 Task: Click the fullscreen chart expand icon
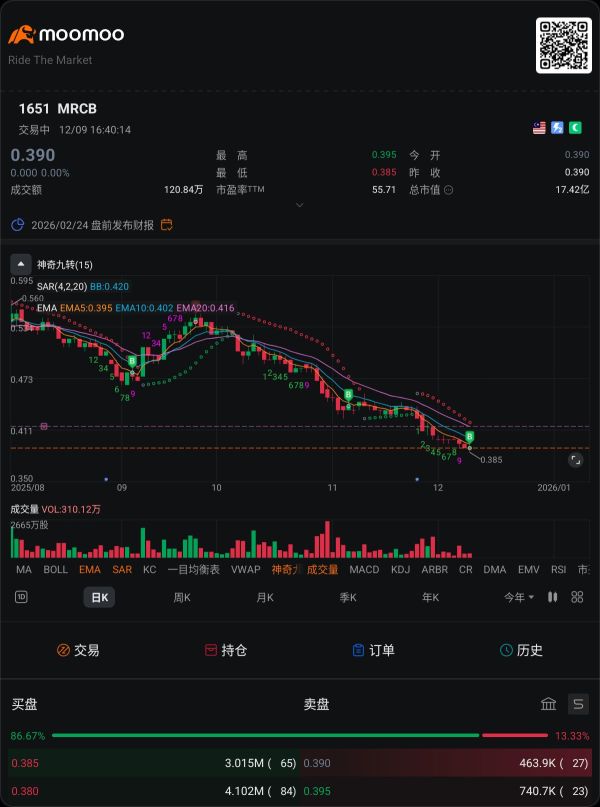click(575, 460)
